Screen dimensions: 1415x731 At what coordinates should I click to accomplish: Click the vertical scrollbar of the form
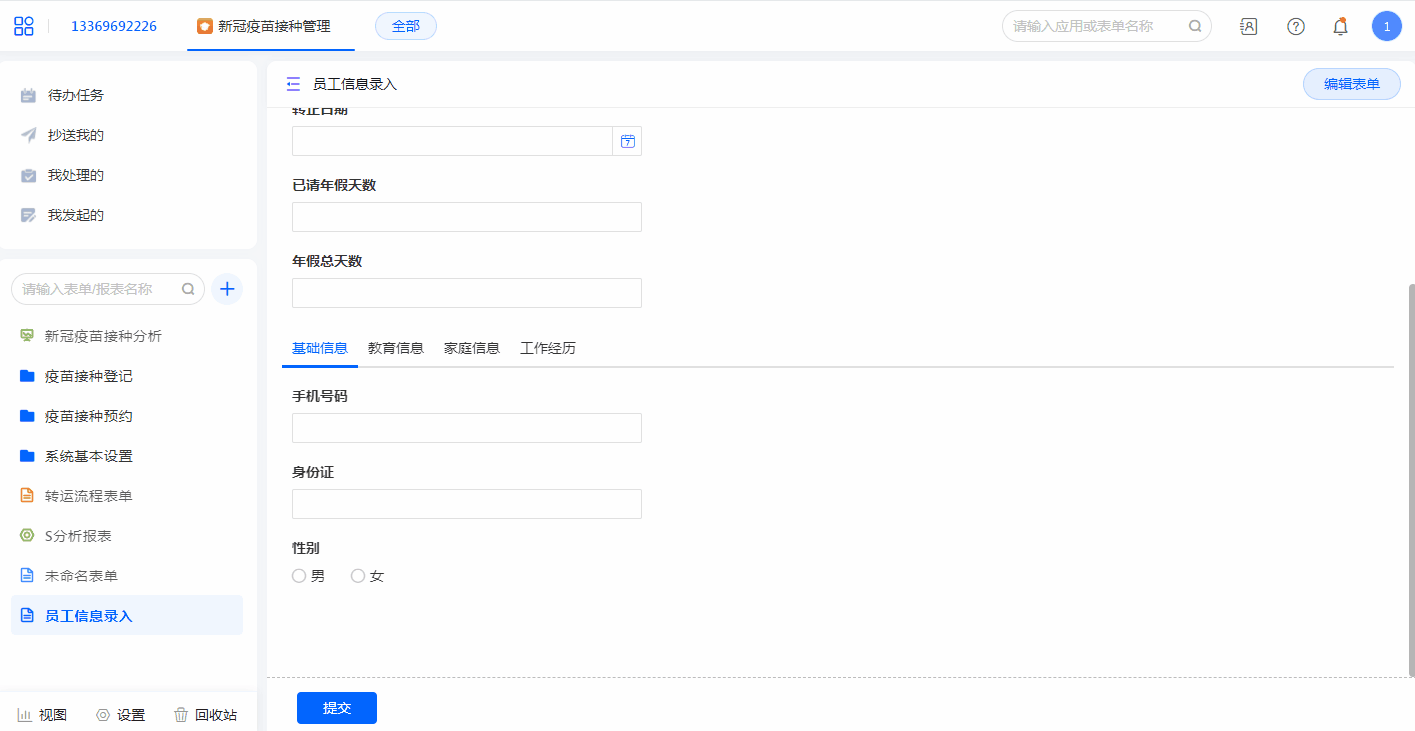pos(1411,480)
